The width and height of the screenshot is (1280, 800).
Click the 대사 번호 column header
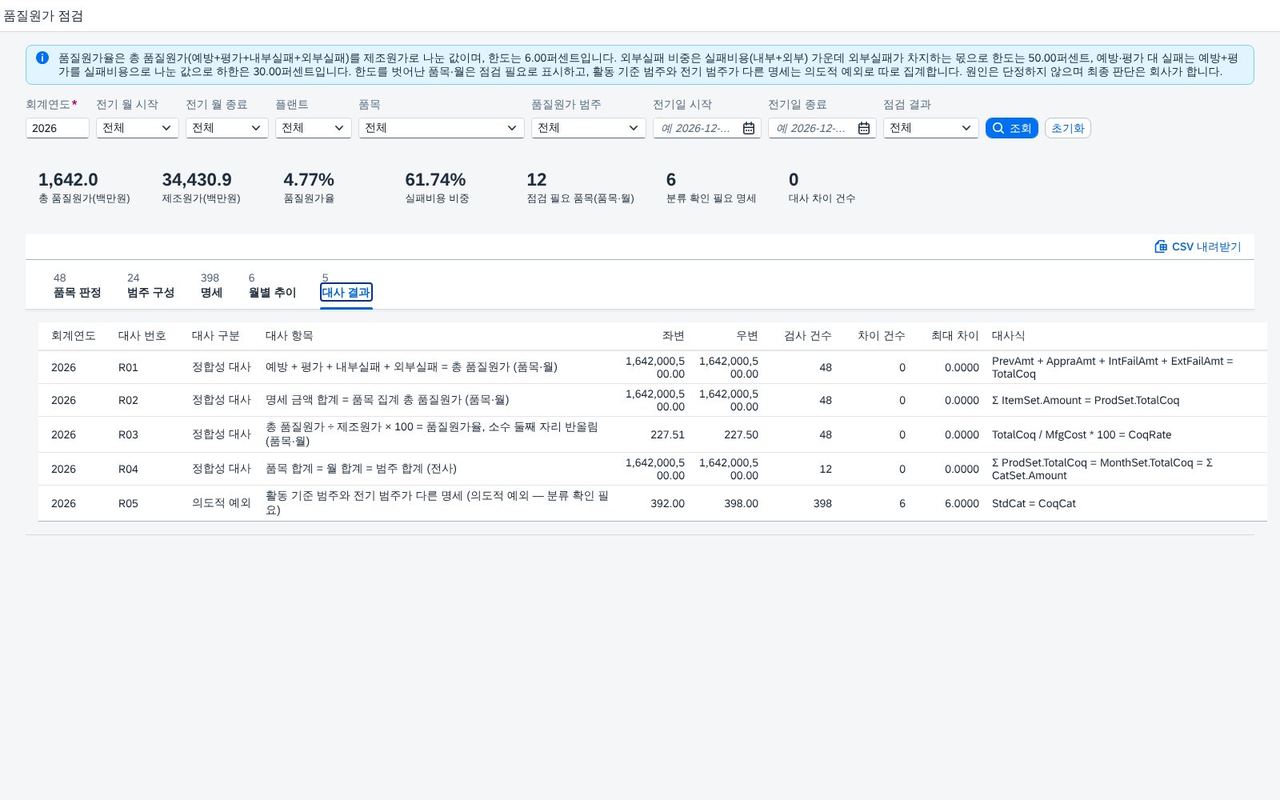pos(142,336)
